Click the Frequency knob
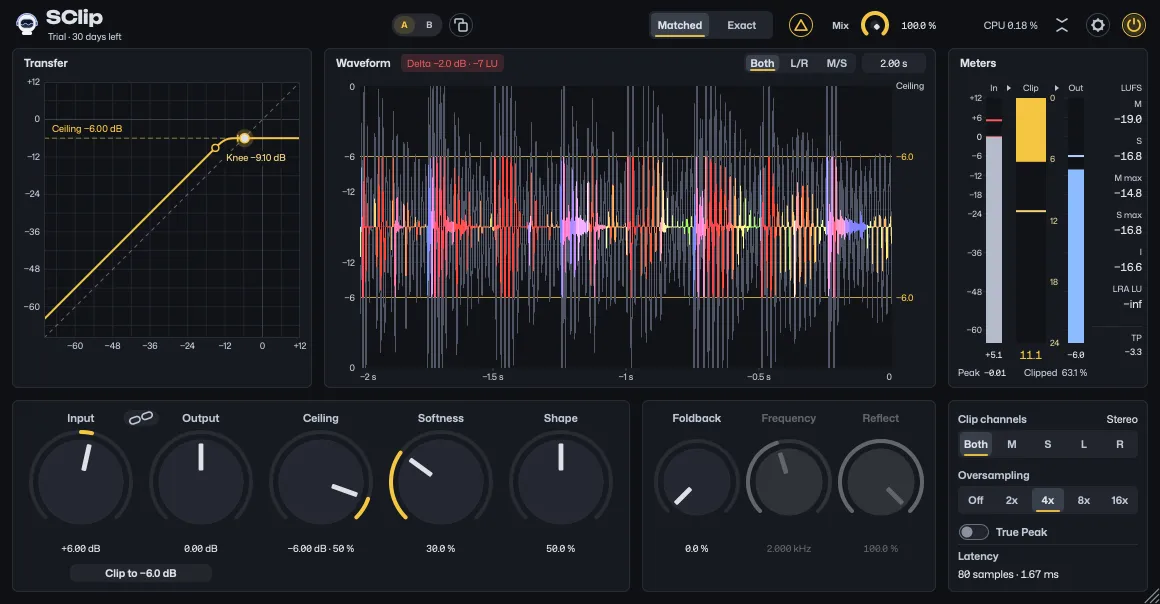The height and width of the screenshot is (604, 1160). pos(789,482)
